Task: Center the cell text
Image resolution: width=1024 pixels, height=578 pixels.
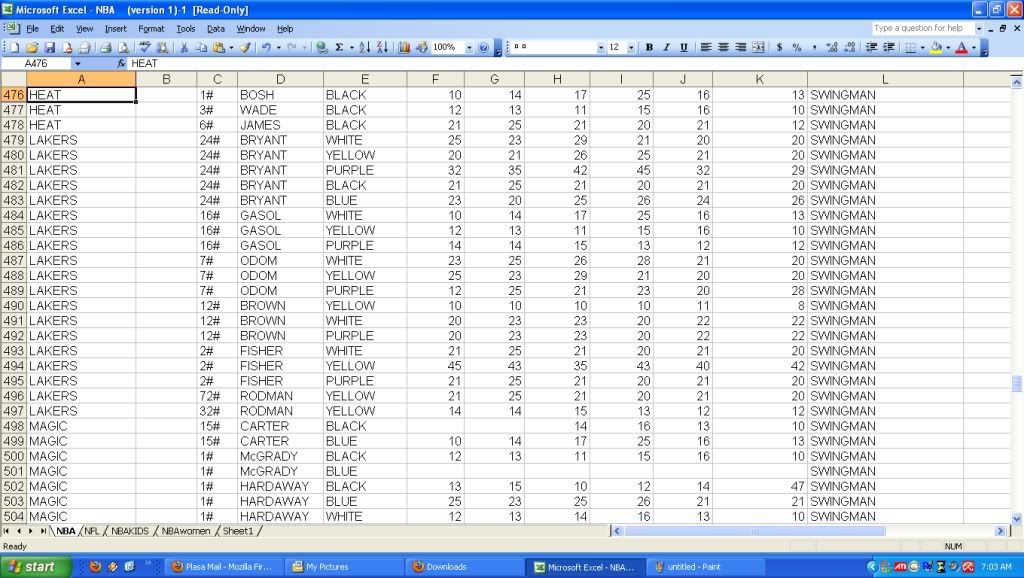Action: point(724,47)
